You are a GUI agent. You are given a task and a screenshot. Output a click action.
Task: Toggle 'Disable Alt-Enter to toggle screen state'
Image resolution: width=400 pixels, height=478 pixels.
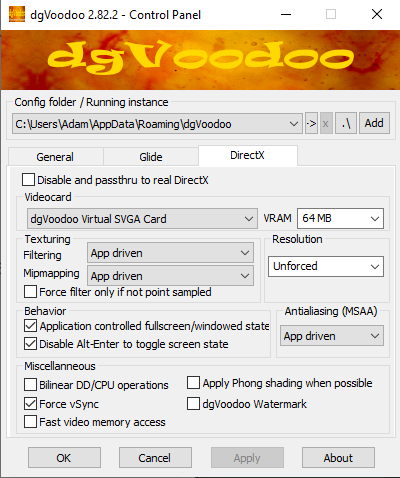tap(30, 344)
